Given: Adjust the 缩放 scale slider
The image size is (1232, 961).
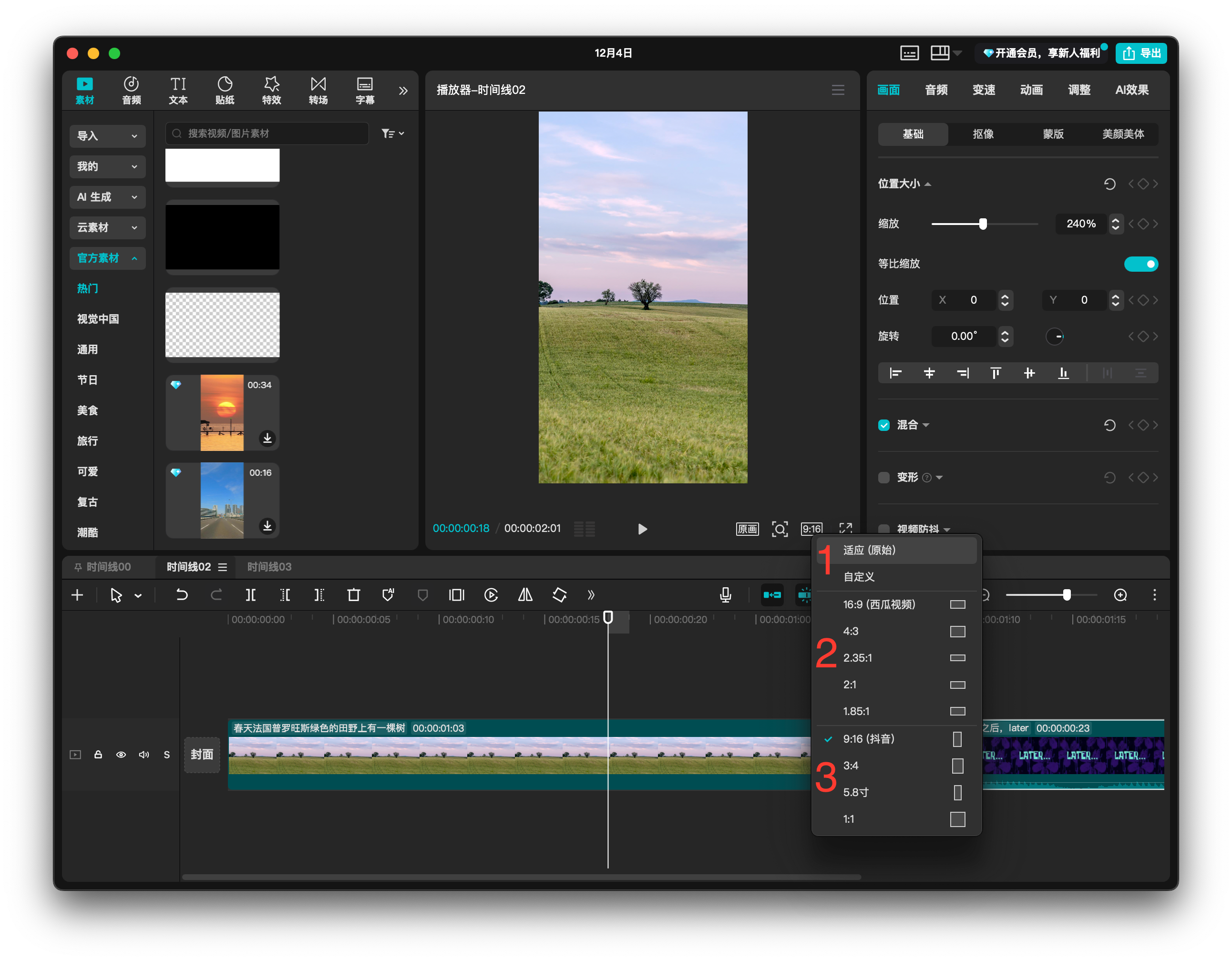Looking at the screenshot, I should coord(983,224).
